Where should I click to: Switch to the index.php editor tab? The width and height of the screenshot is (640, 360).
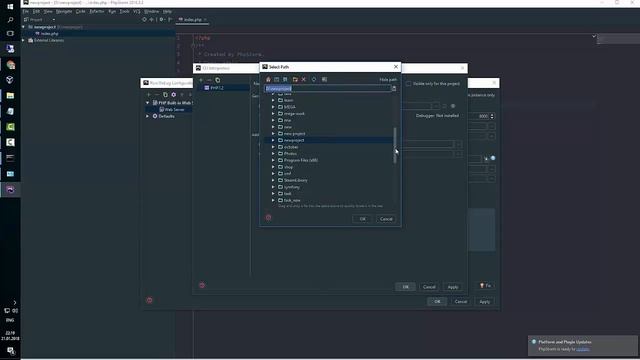[x=193, y=20]
